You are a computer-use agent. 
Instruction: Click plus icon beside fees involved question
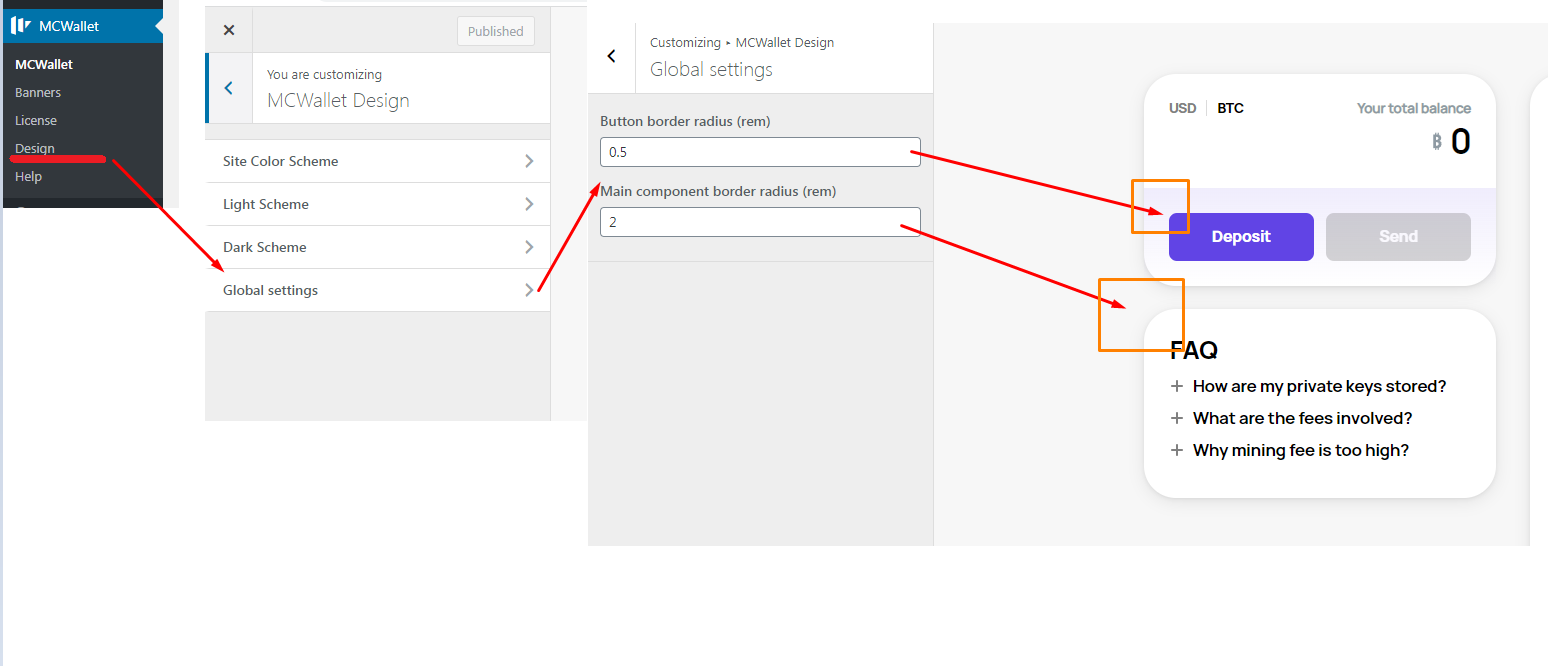point(1177,418)
